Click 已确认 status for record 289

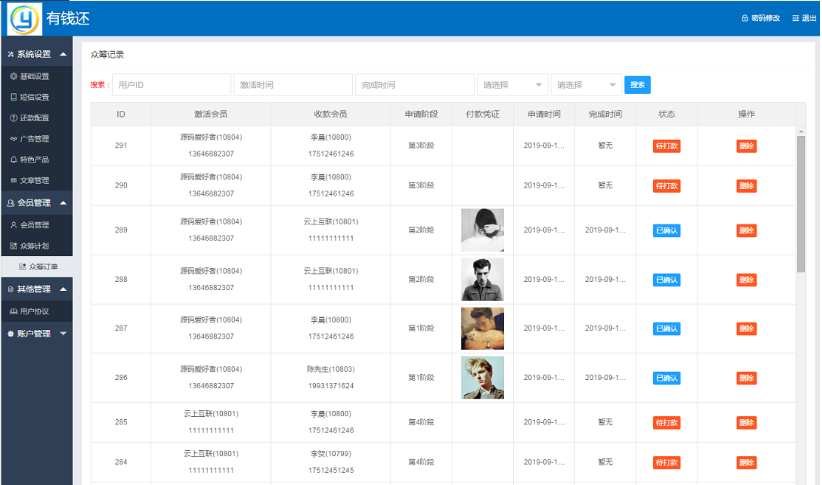click(x=667, y=230)
